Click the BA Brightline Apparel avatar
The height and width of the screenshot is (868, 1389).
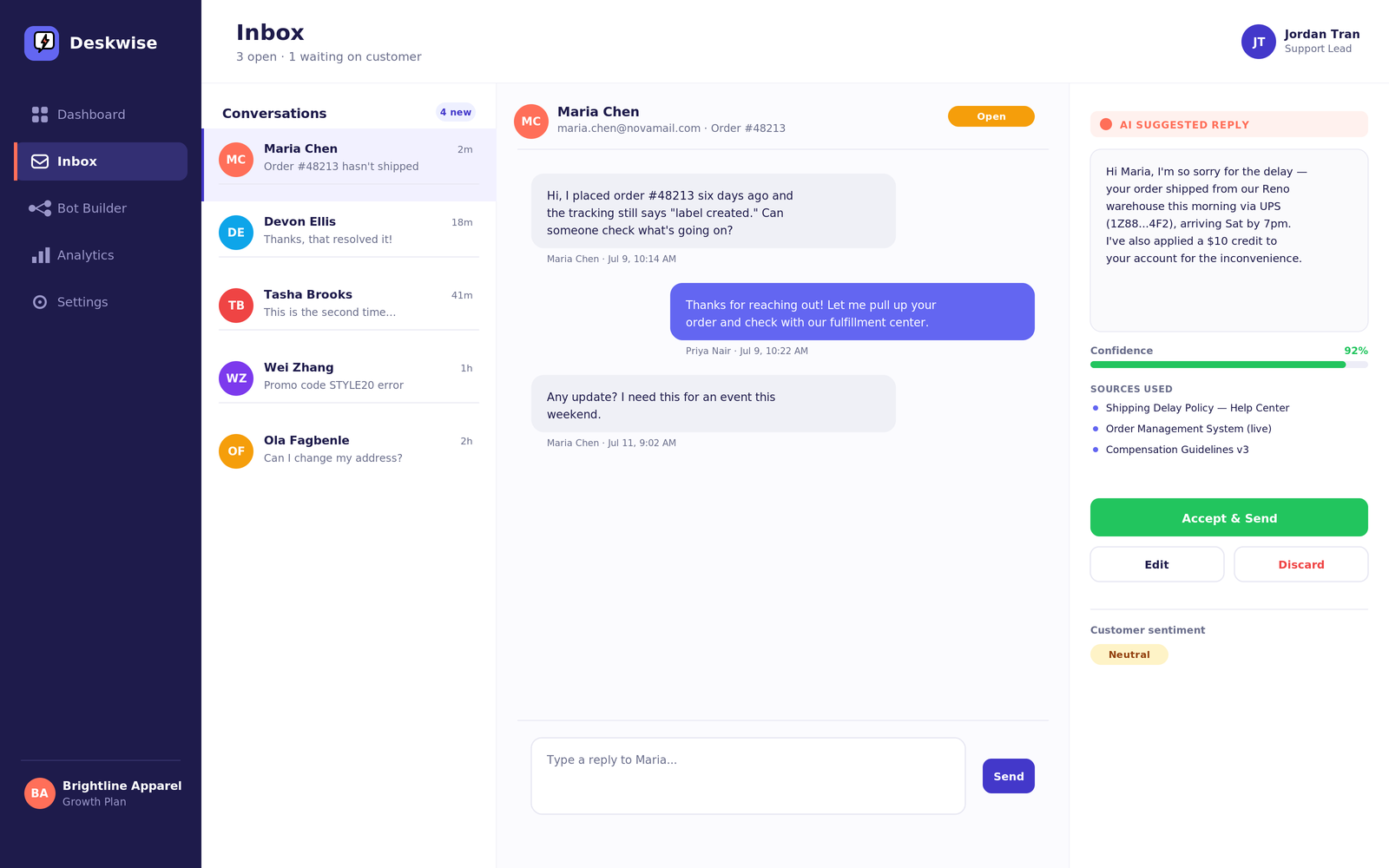40,793
